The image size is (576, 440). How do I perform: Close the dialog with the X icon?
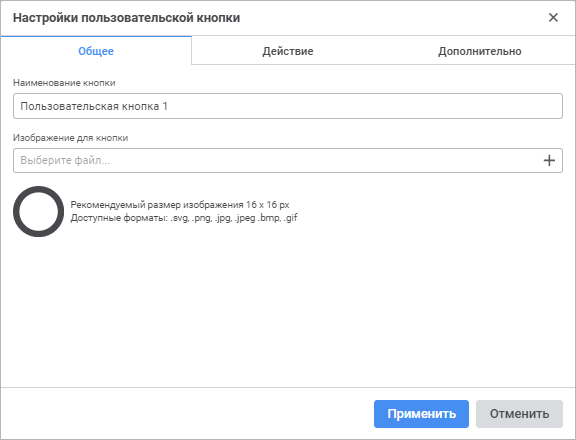[553, 17]
